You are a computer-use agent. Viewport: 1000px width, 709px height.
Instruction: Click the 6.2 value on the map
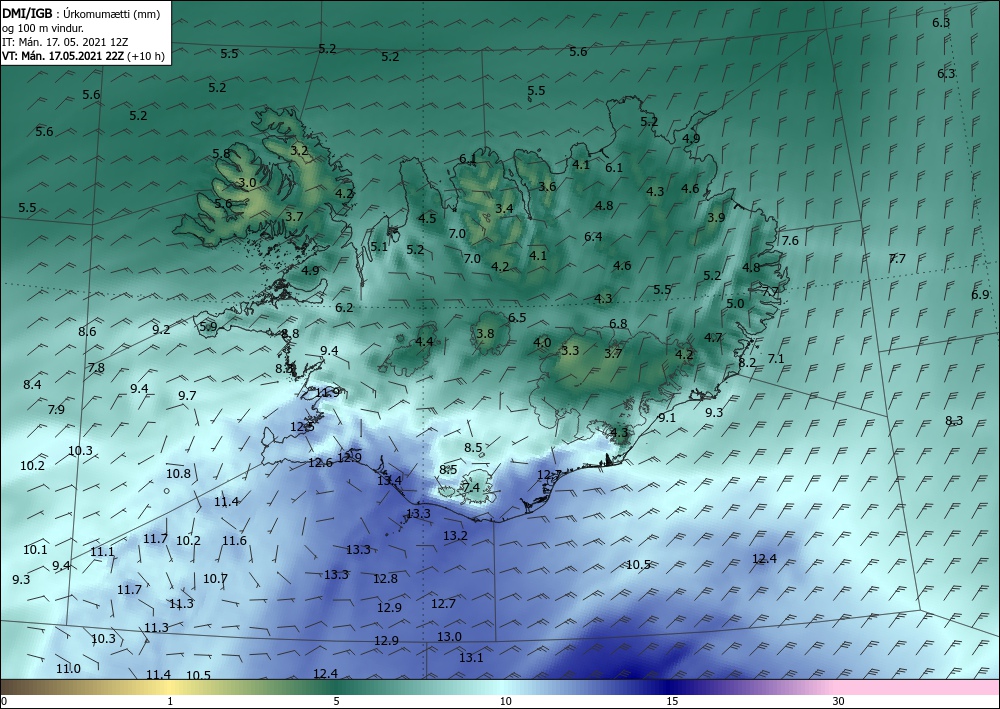pos(344,308)
